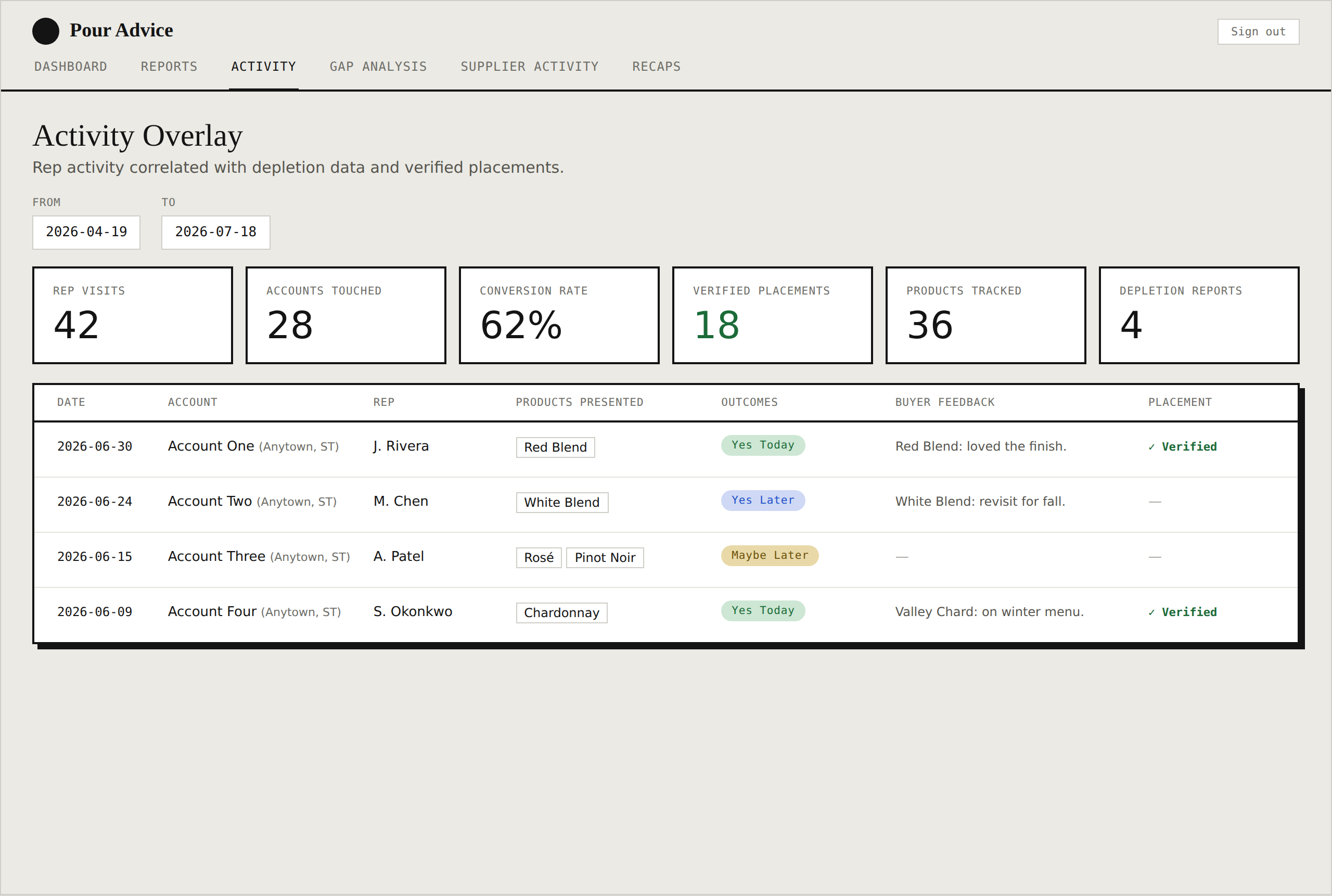This screenshot has height=896, width=1332.
Task: Click Verified placement for Account One
Action: pos(1183,447)
